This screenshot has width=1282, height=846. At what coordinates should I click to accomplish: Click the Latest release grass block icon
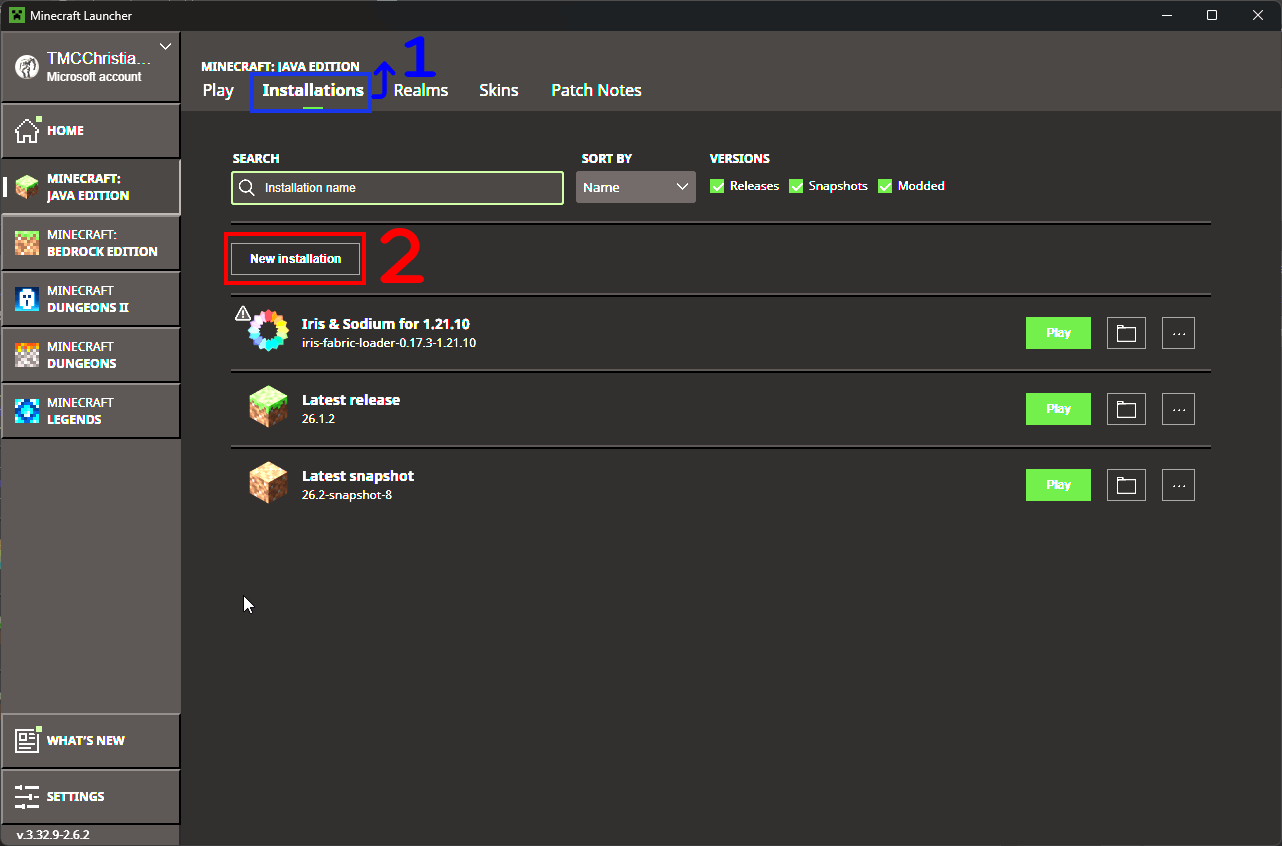(x=268, y=408)
